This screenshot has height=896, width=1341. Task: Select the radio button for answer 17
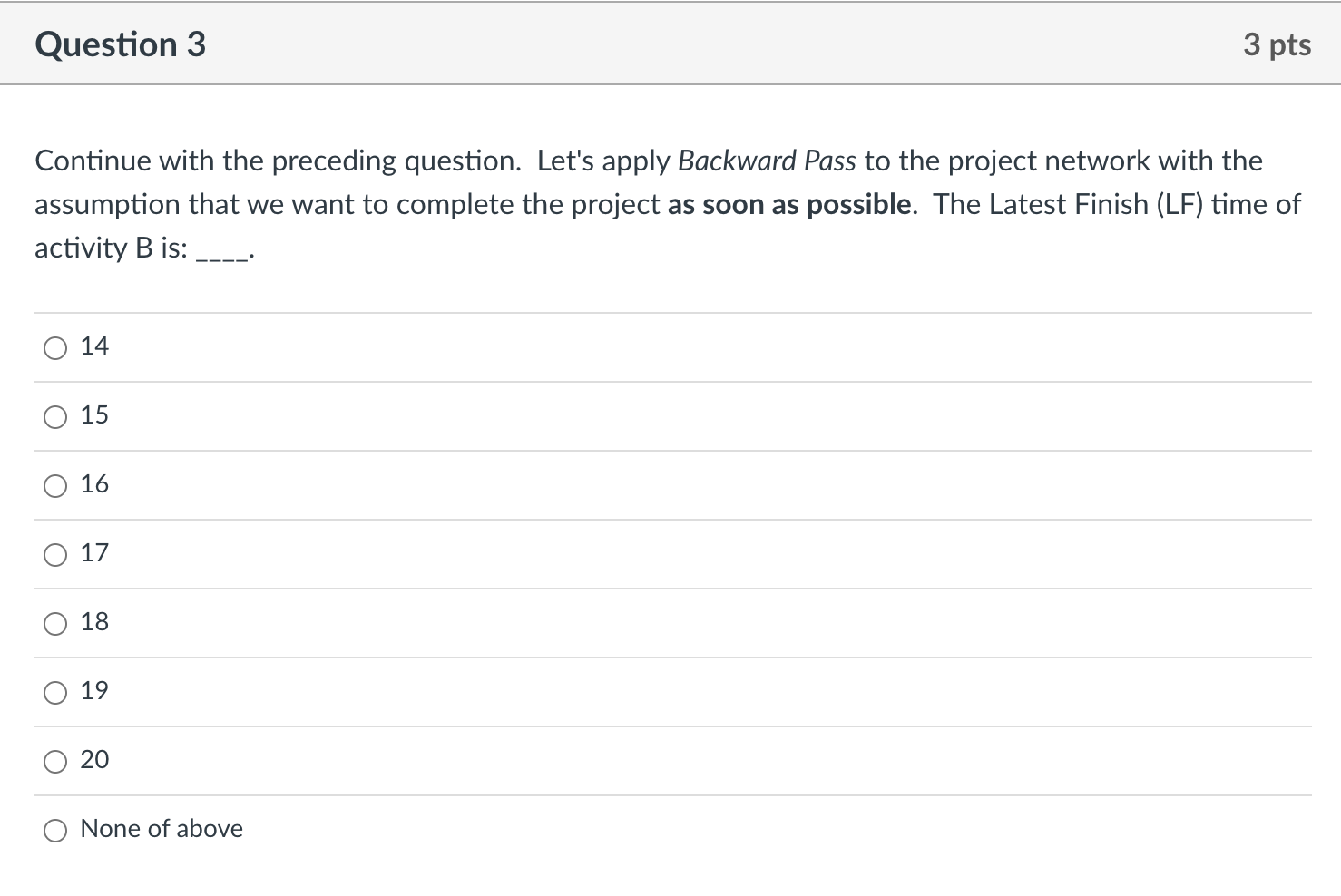55,554
